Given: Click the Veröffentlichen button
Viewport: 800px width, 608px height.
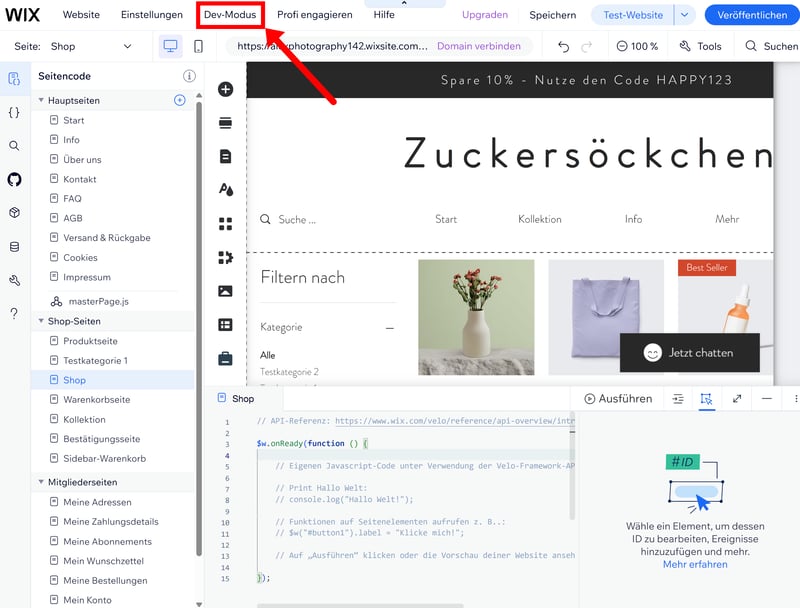Looking at the screenshot, I should coord(752,15).
